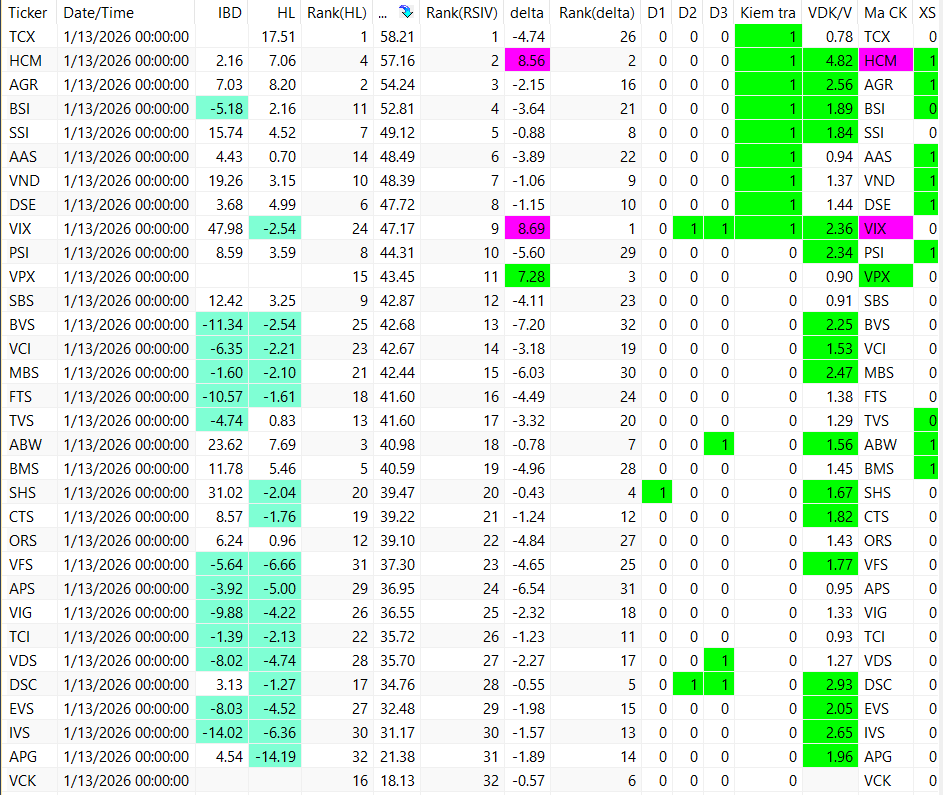The width and height of the screenshot is (943, 795).
Task: Select TCX in the Ticker column
Action: point(22,37)
